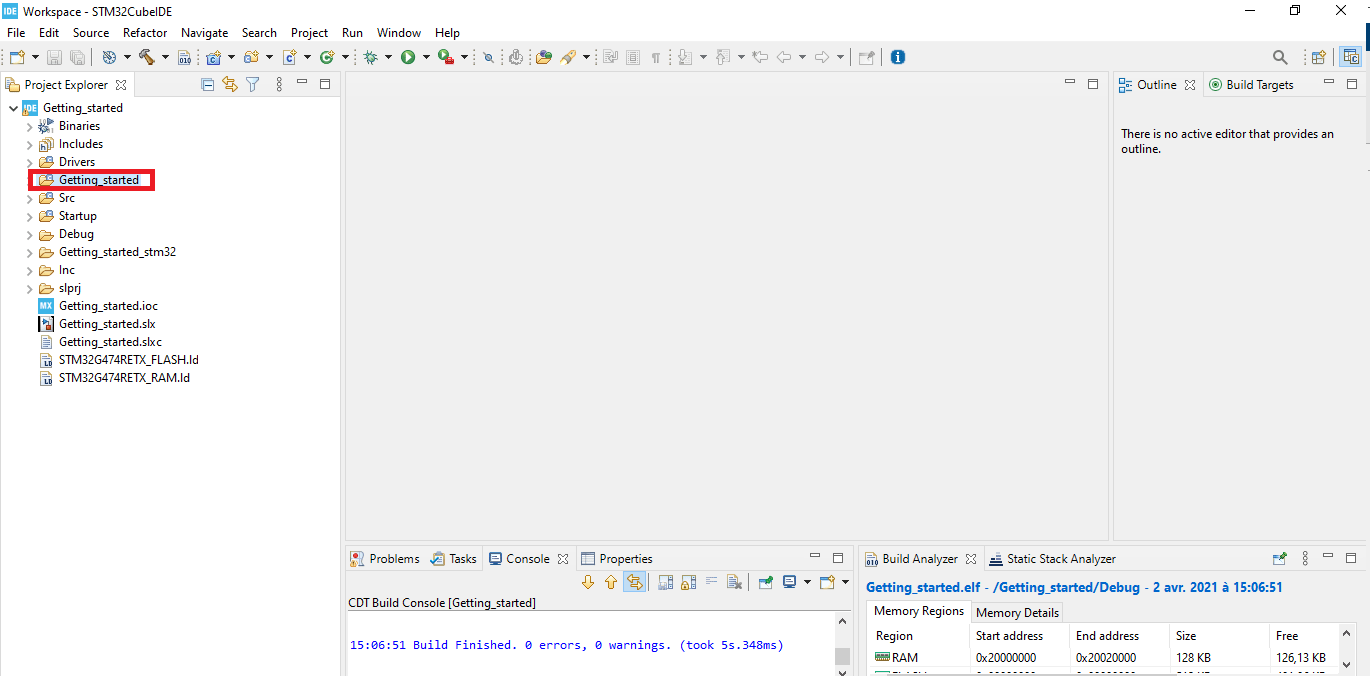1370x676 pixels.
Task: Collapse all in Project Explorer
Action: point(207,85)
